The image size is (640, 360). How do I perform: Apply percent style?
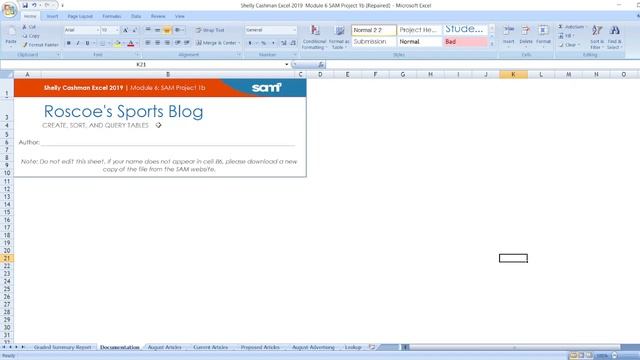coord(264,43)
